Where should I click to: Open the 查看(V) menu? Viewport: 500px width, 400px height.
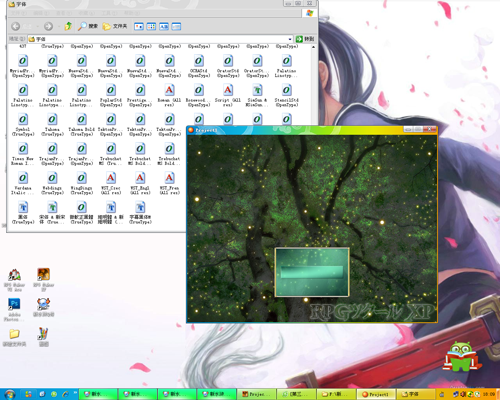[x=64, y=13]
